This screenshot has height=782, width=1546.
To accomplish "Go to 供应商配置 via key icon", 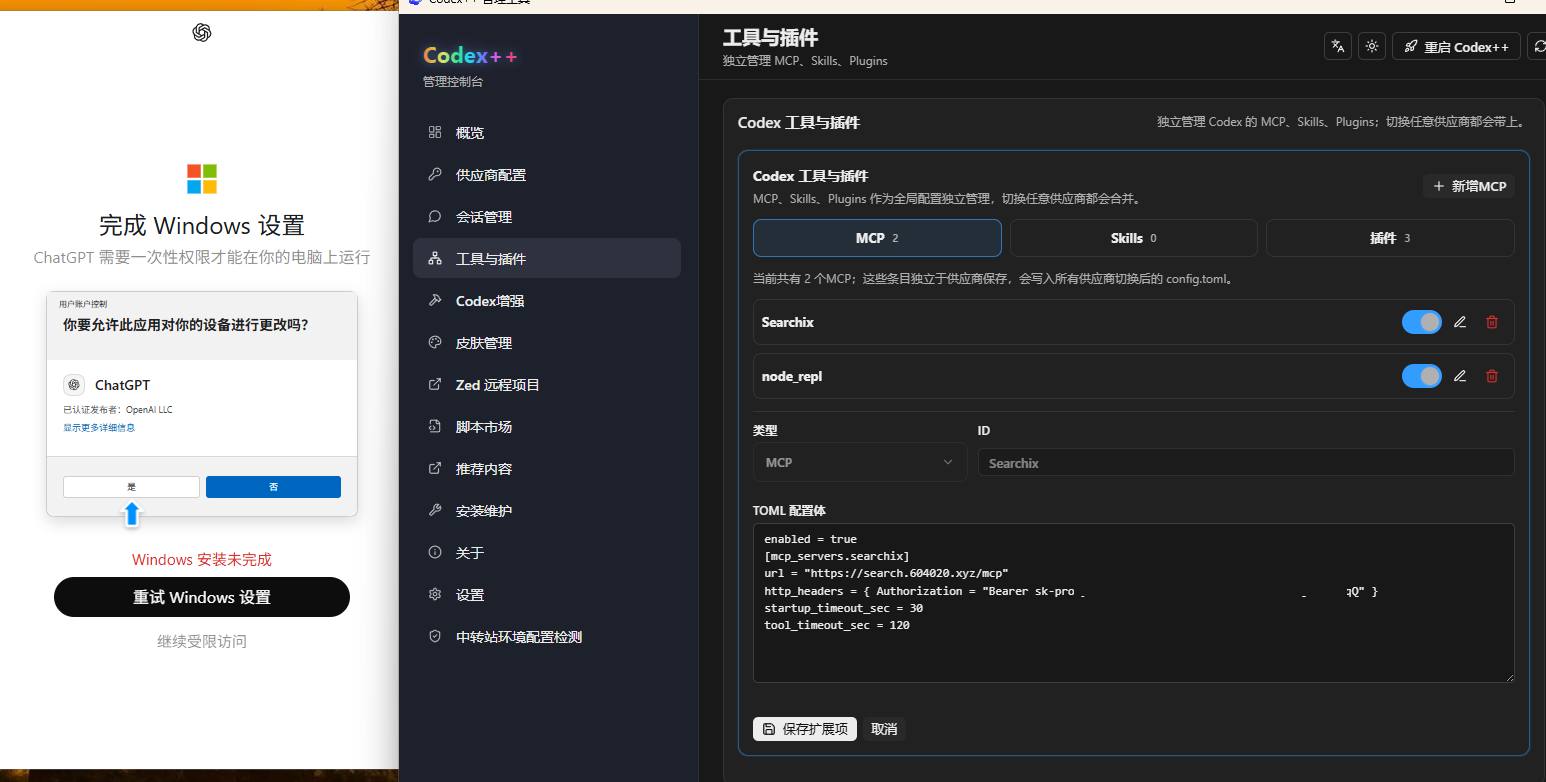I will tap(546, 175).
